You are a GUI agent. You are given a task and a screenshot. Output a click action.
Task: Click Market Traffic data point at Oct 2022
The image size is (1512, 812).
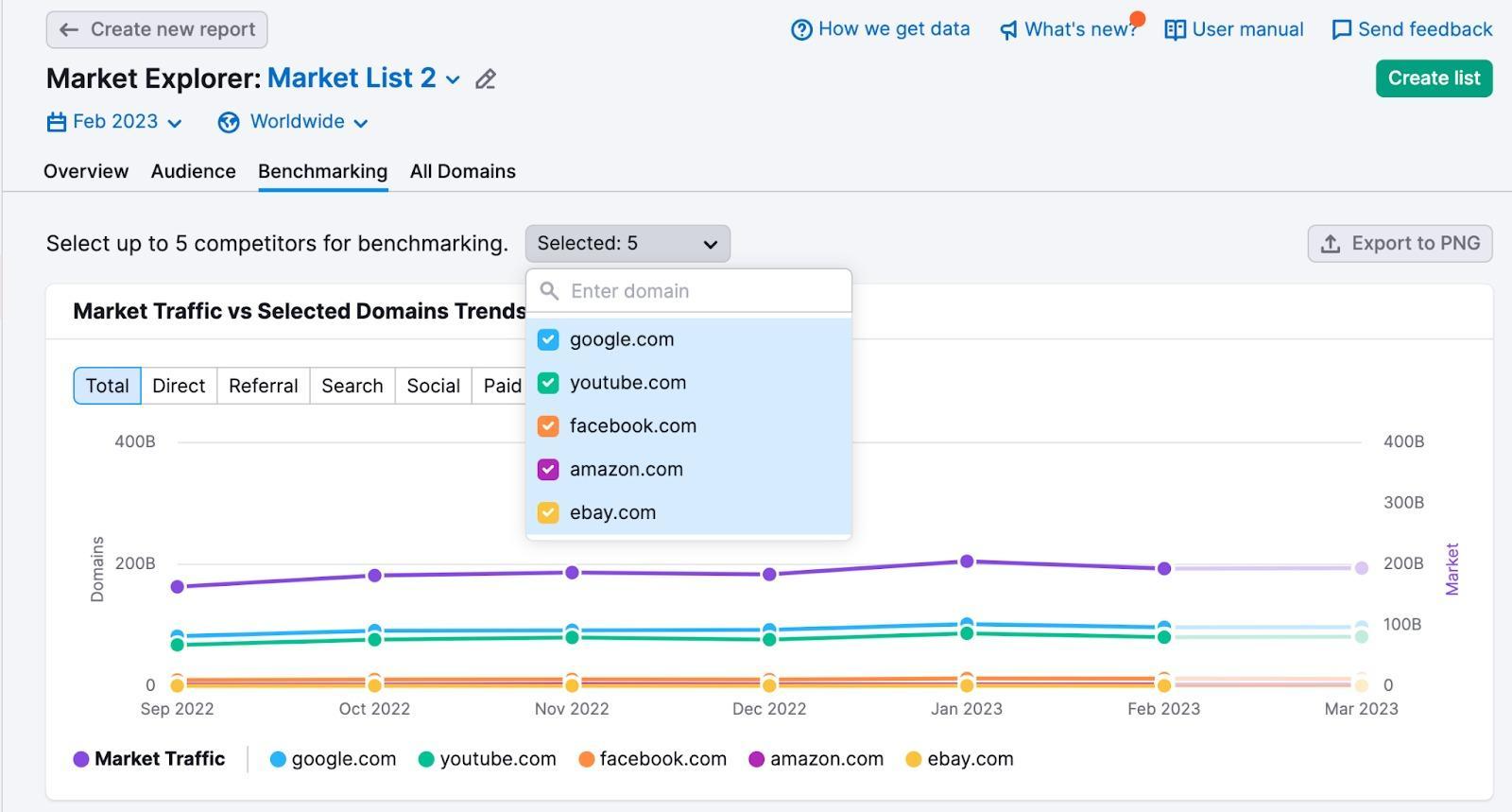point(374,576)
